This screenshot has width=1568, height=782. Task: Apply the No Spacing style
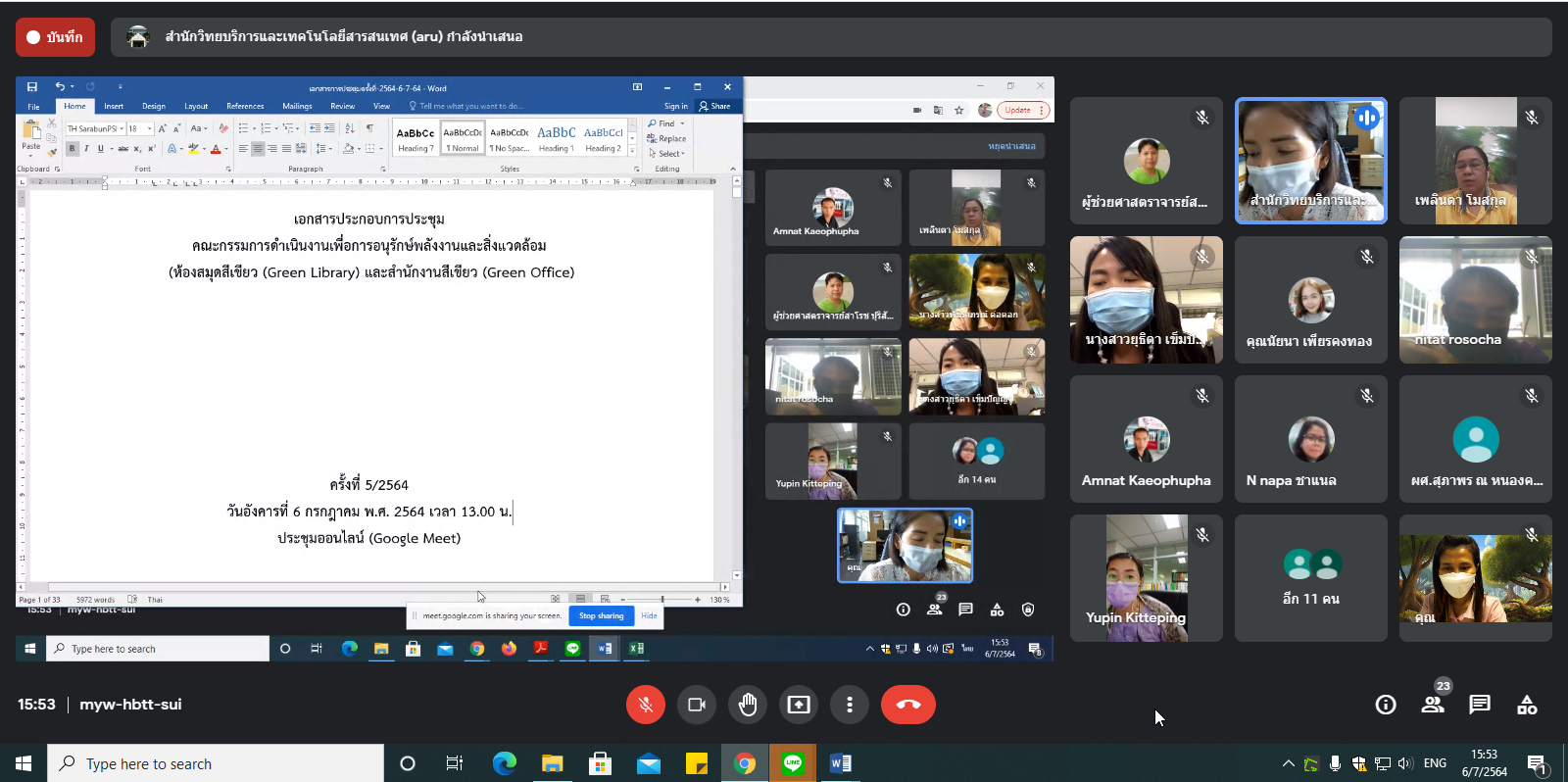(x=510, y=139)
